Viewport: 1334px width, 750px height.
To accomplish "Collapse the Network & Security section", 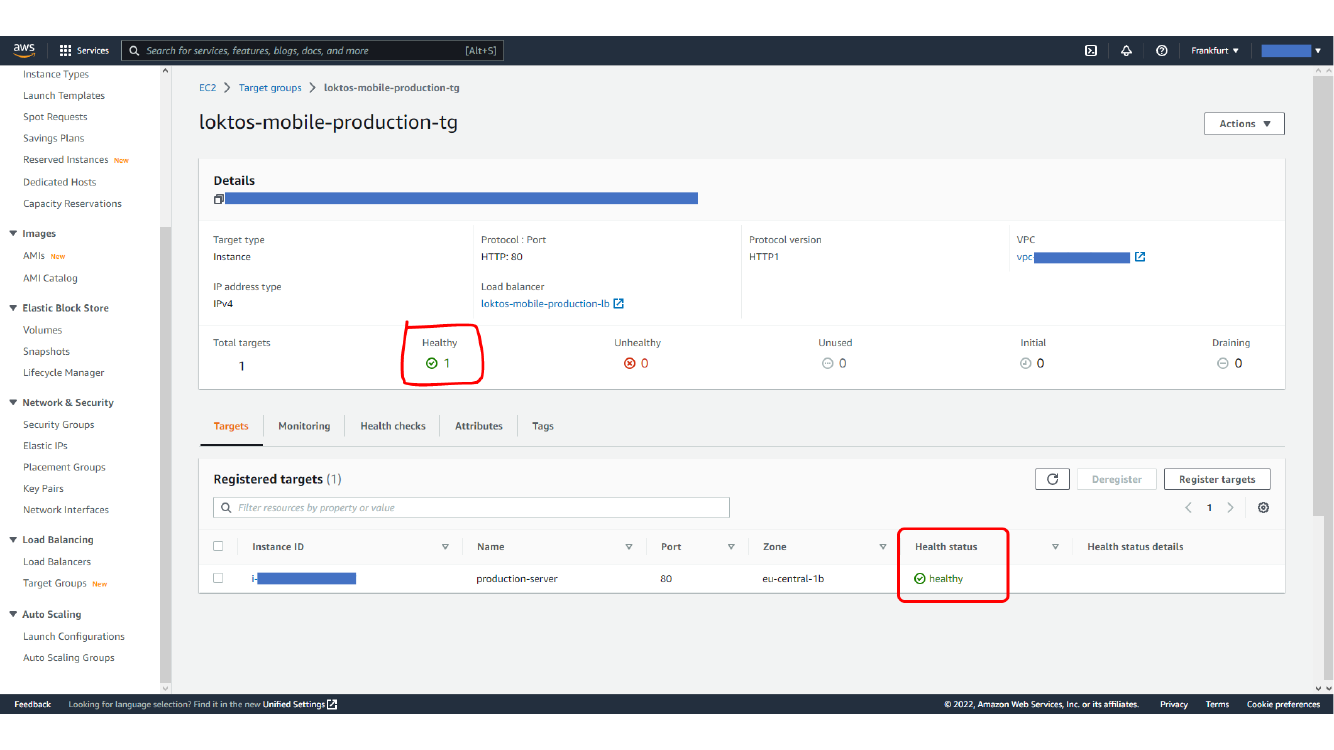I will point(13,403).
